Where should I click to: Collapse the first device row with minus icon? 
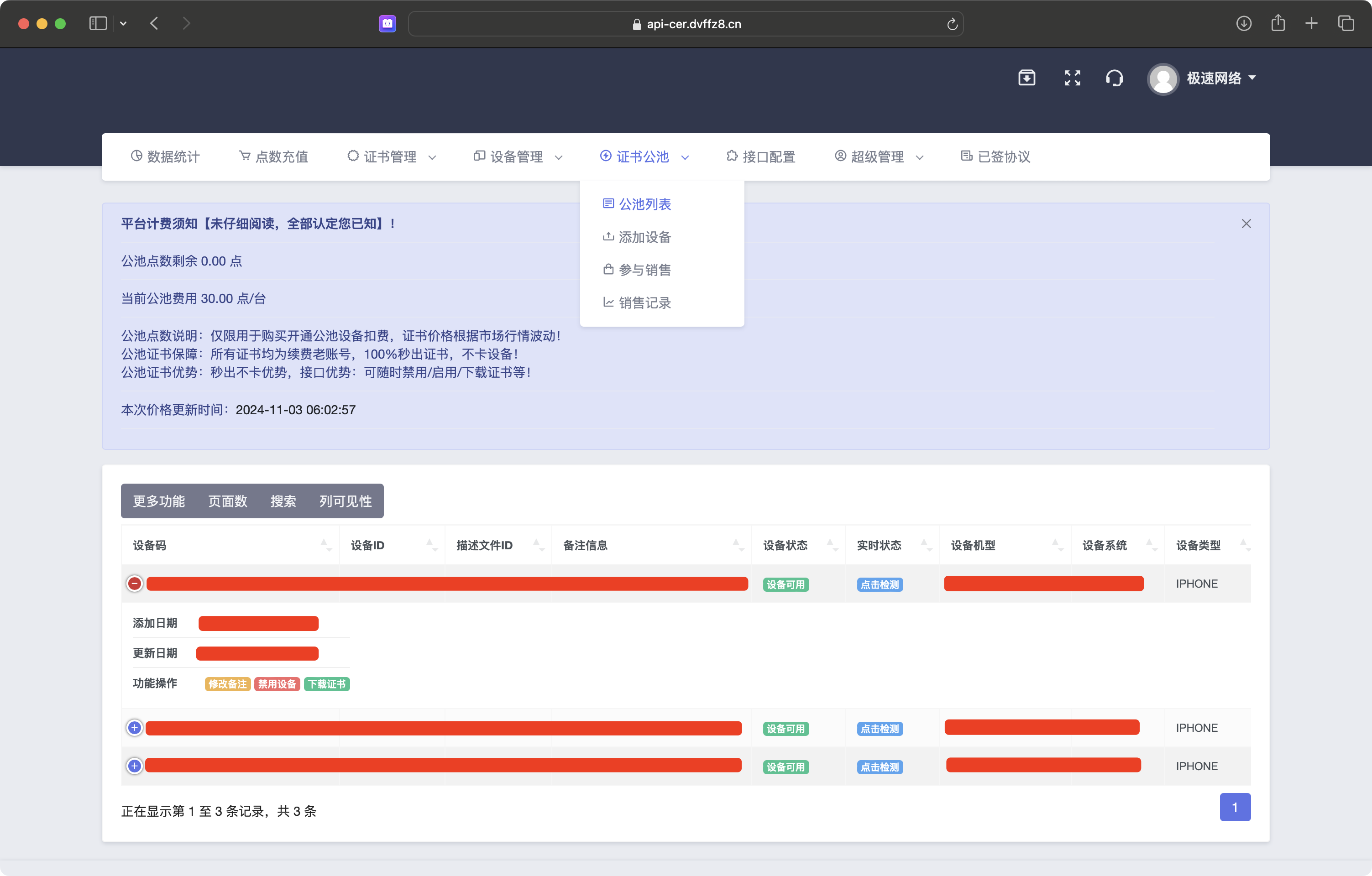135,583
